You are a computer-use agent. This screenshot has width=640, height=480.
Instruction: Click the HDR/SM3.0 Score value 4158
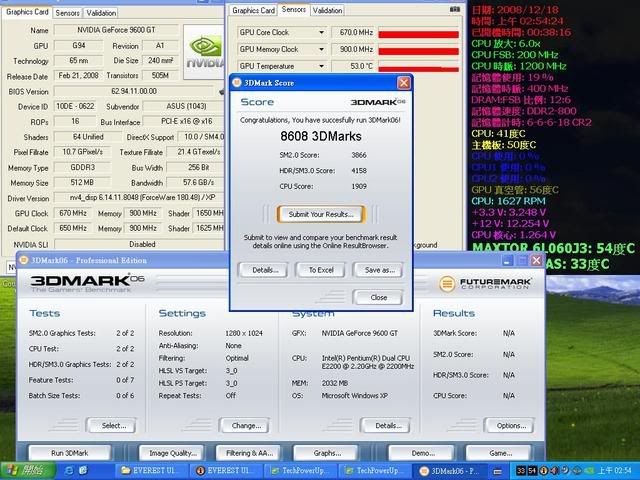pyautogui.click(x=359, y=171)
